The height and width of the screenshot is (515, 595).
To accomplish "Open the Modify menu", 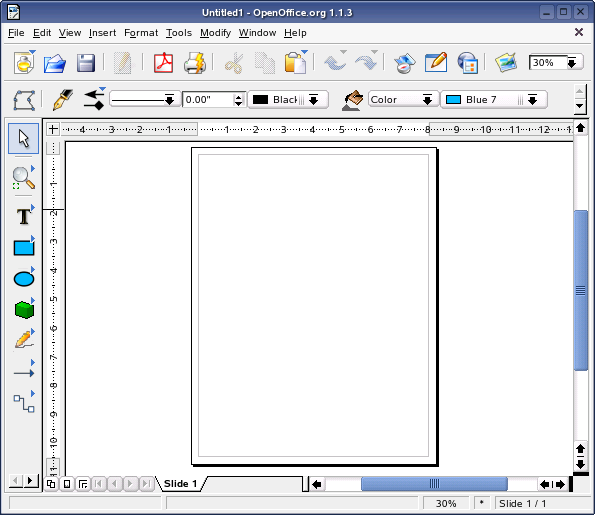I will coord(215,33).
